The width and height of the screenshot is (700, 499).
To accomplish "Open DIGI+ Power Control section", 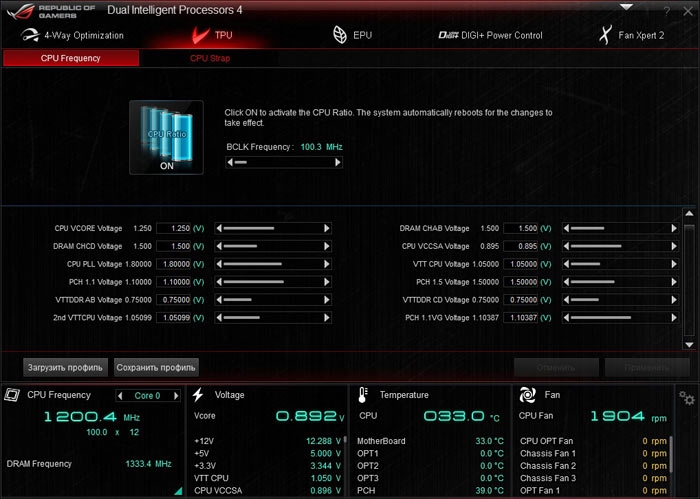I will click(490, 35).
